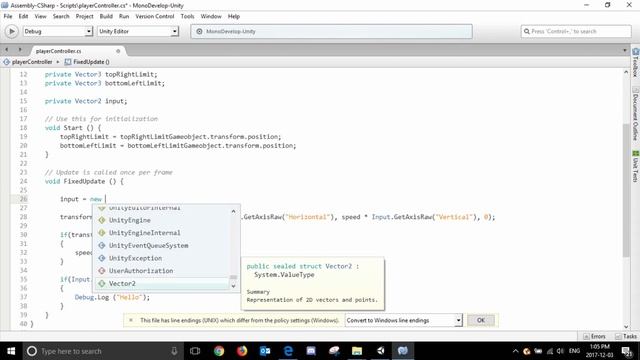The height and width of the screenshot is (360, 640).
Task: Open the Search menu
Action: point(61,16)
